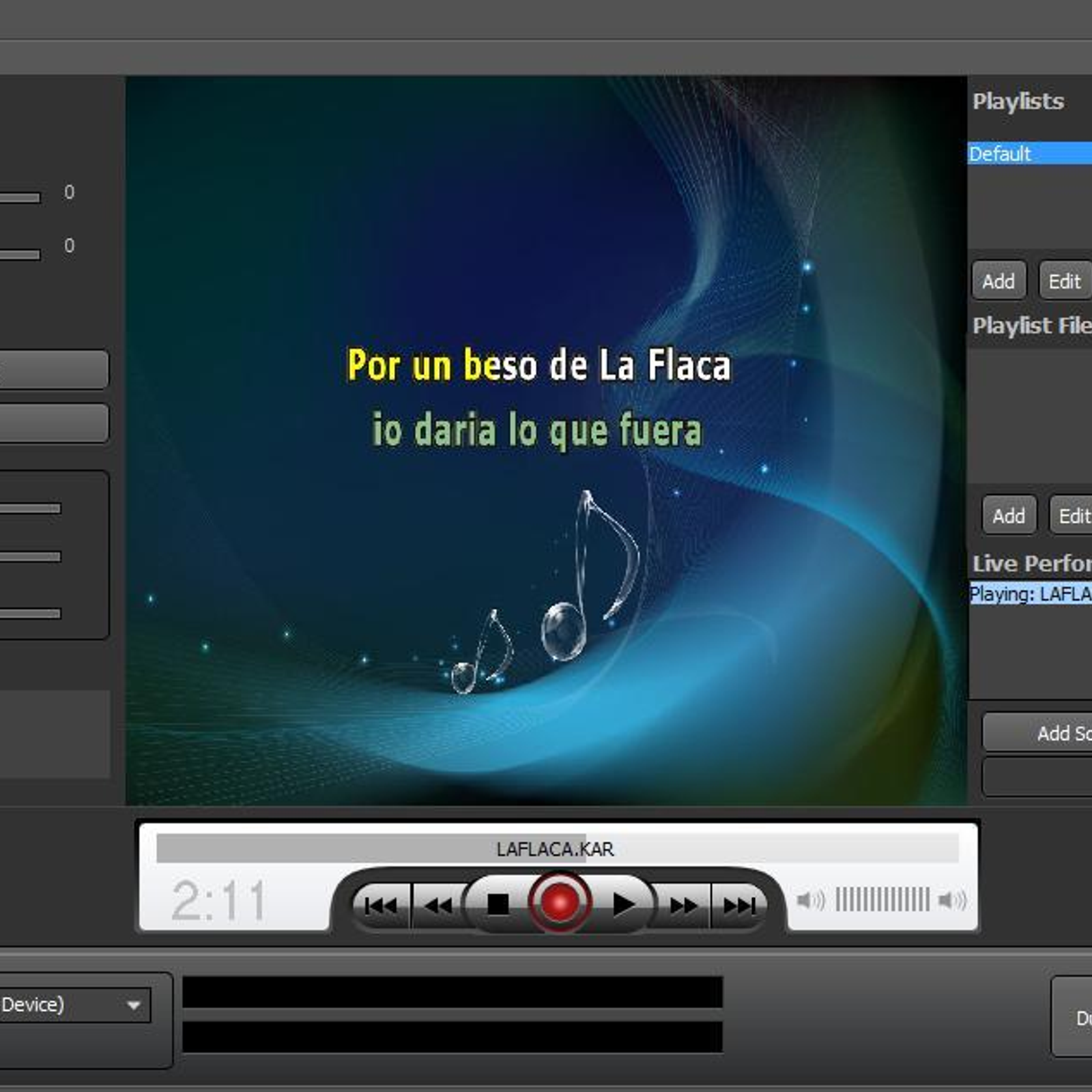Screen dimensions: 1092x1092
Task: Adjust the volume level bars
Action: pos(882,900)
